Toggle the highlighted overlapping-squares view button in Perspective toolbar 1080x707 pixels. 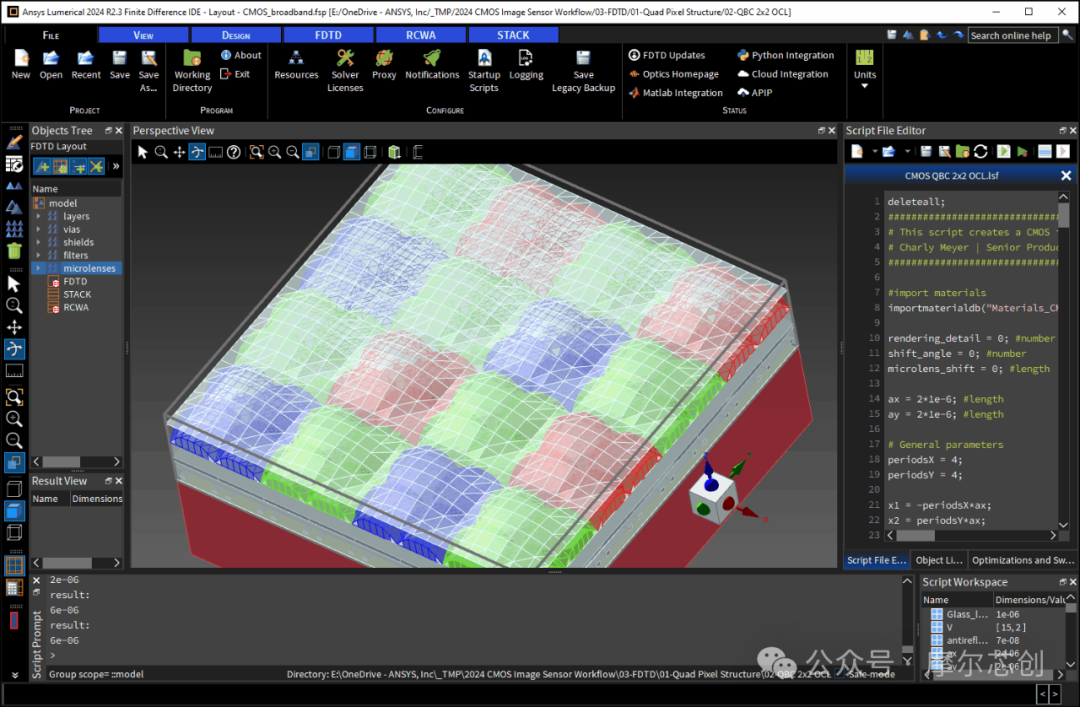[x=311, y=152]
